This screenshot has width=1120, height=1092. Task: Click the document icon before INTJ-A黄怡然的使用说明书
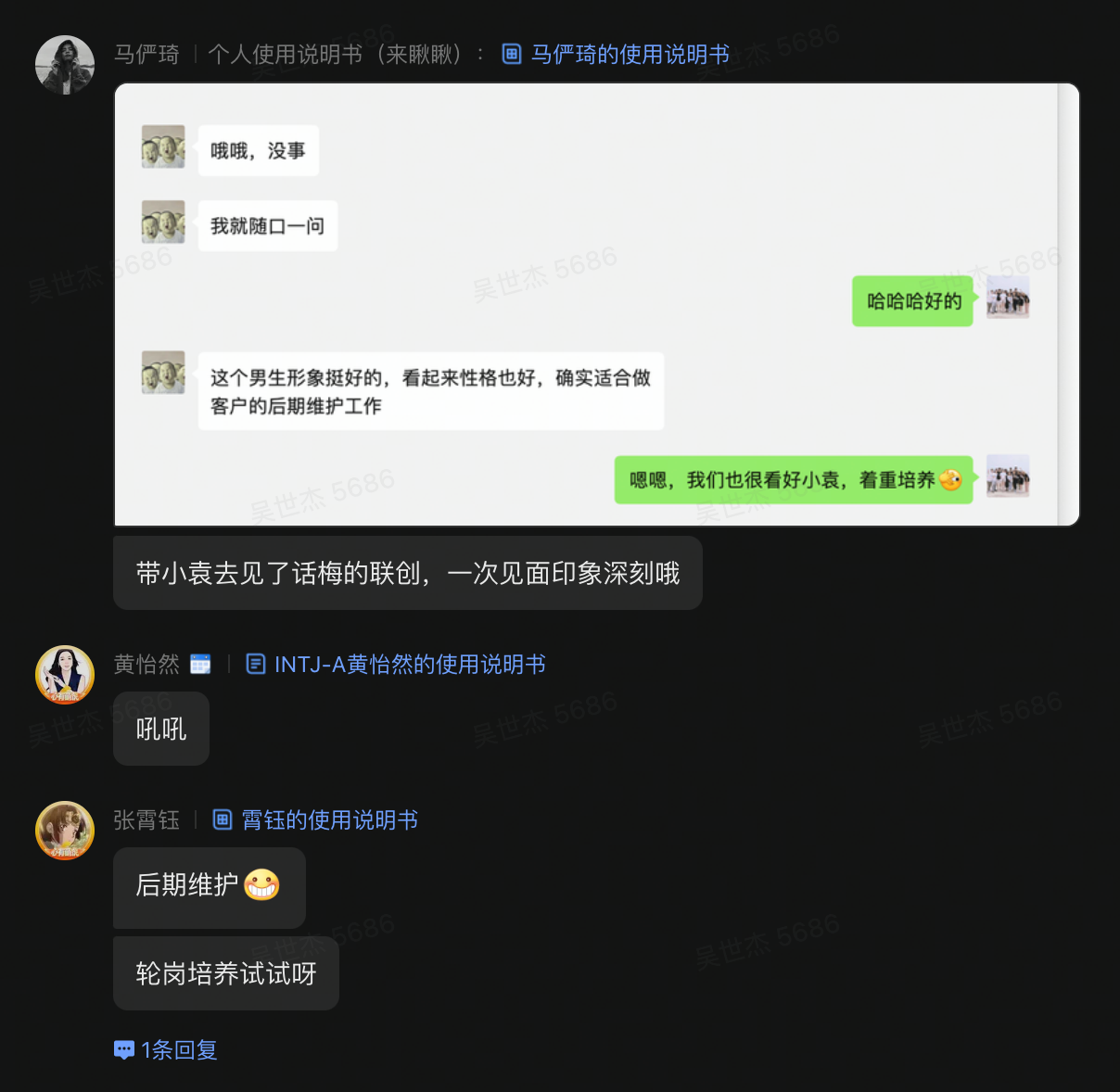(256, 664)
